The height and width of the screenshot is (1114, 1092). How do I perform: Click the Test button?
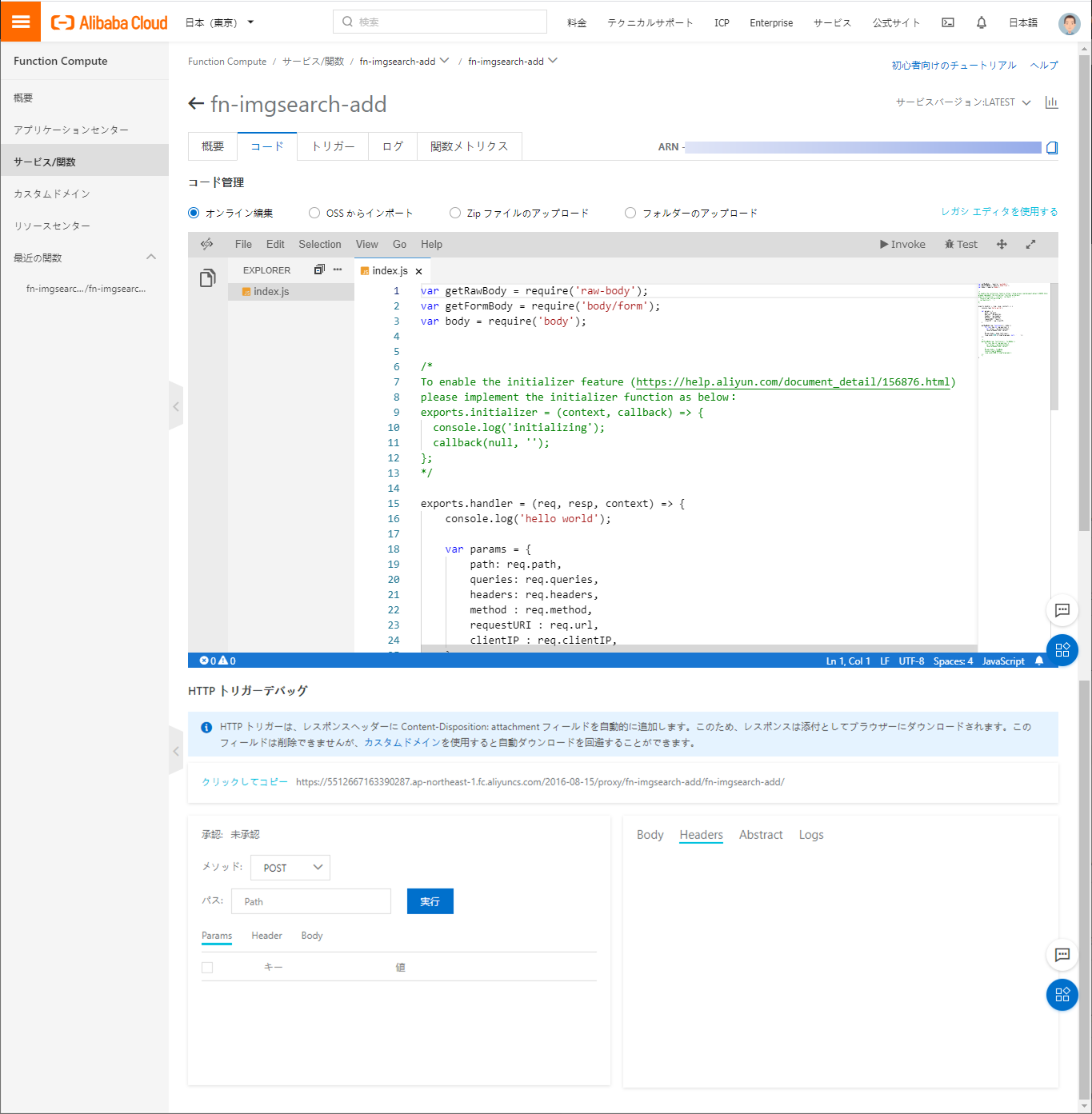click(961, 244)
